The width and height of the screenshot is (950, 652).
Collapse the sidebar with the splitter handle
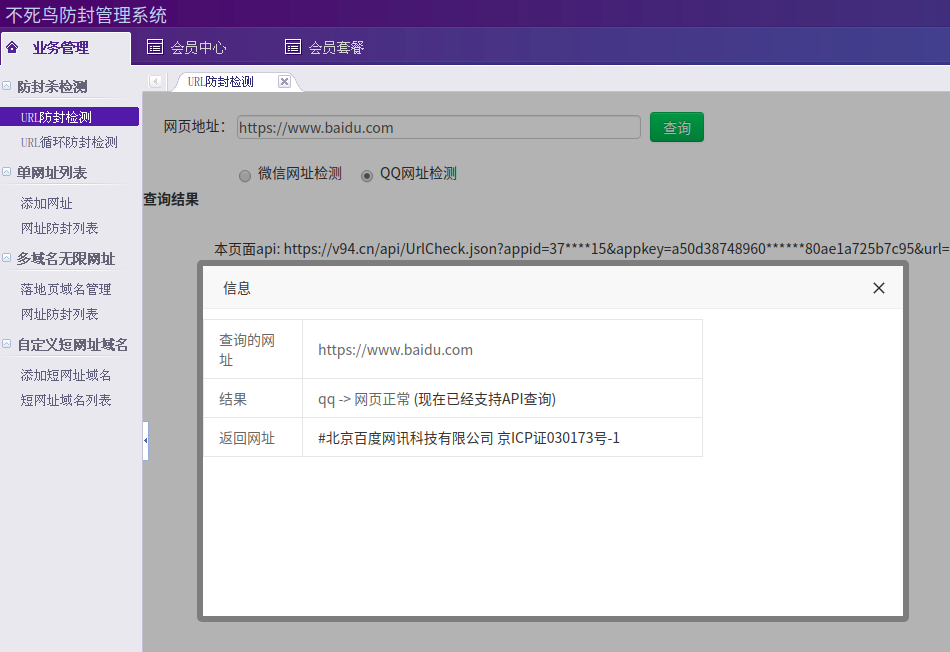click(x=145, y=441)
